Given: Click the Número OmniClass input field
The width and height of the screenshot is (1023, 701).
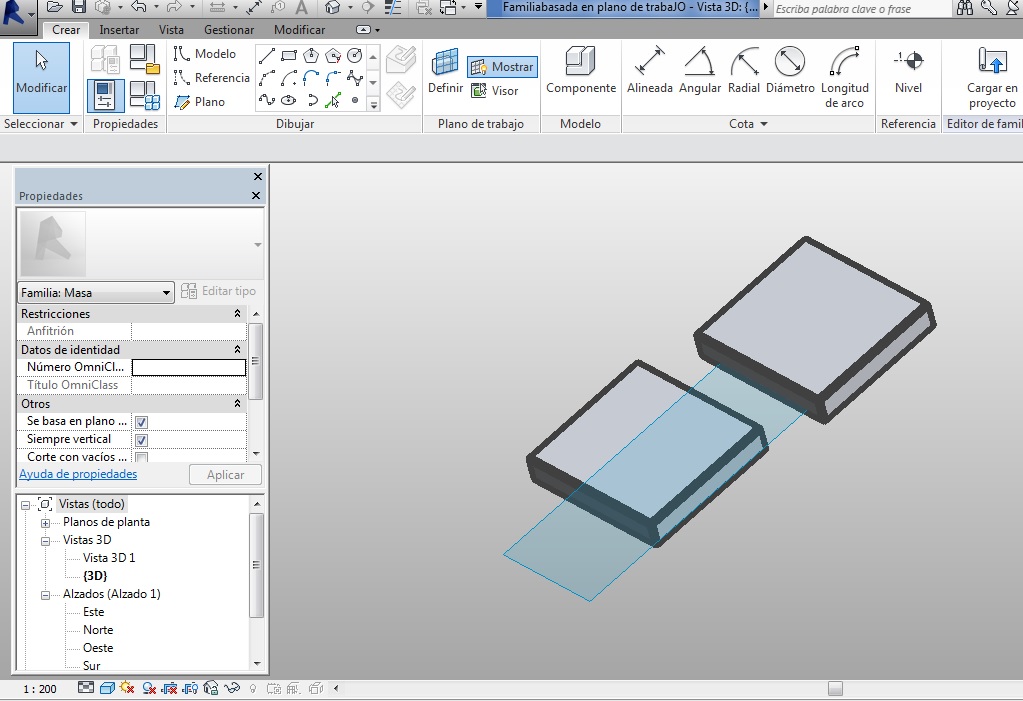Looking at the screenshot, I should tap(188, 367).
